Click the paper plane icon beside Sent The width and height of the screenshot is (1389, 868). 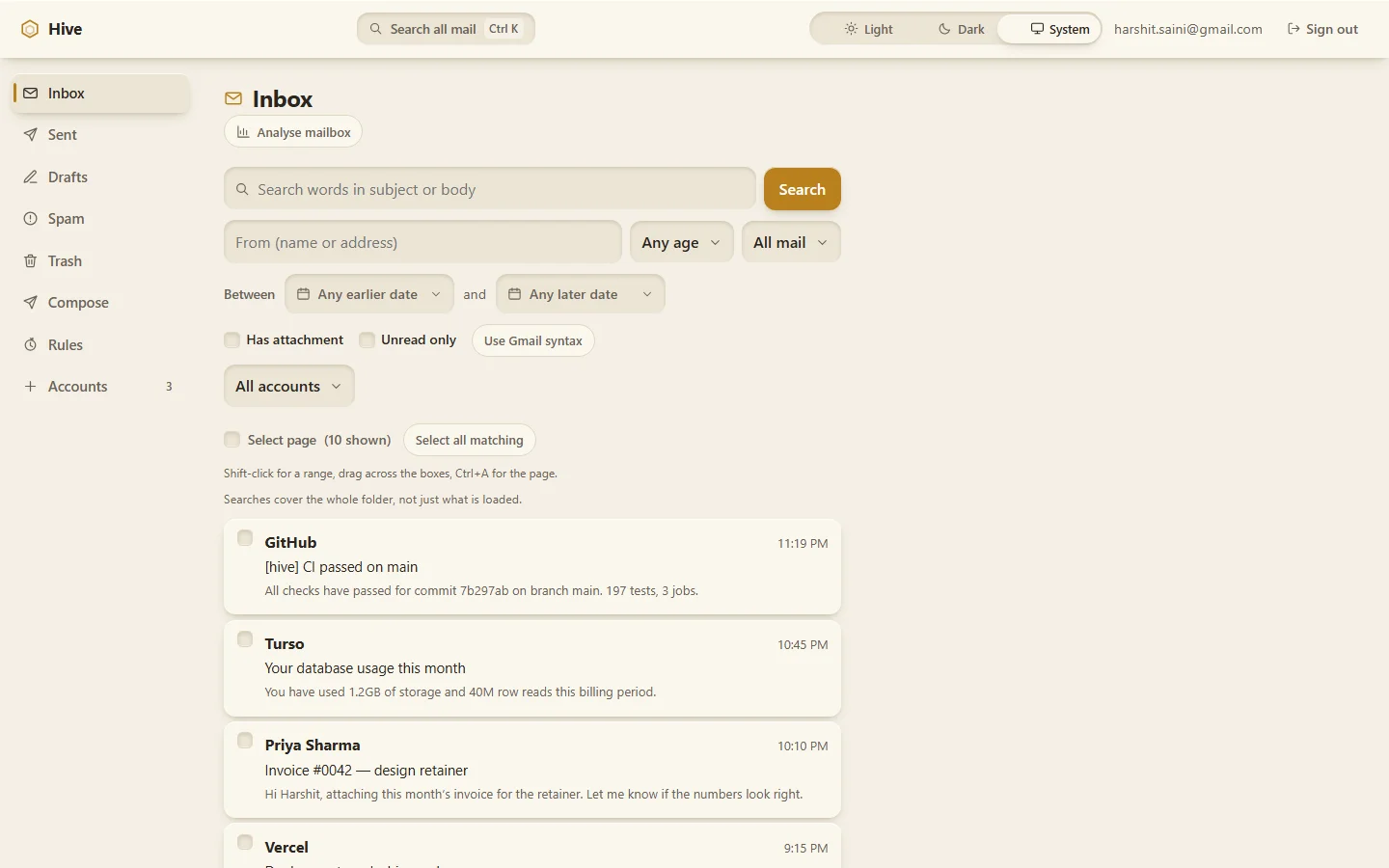[x=31, y=135]
